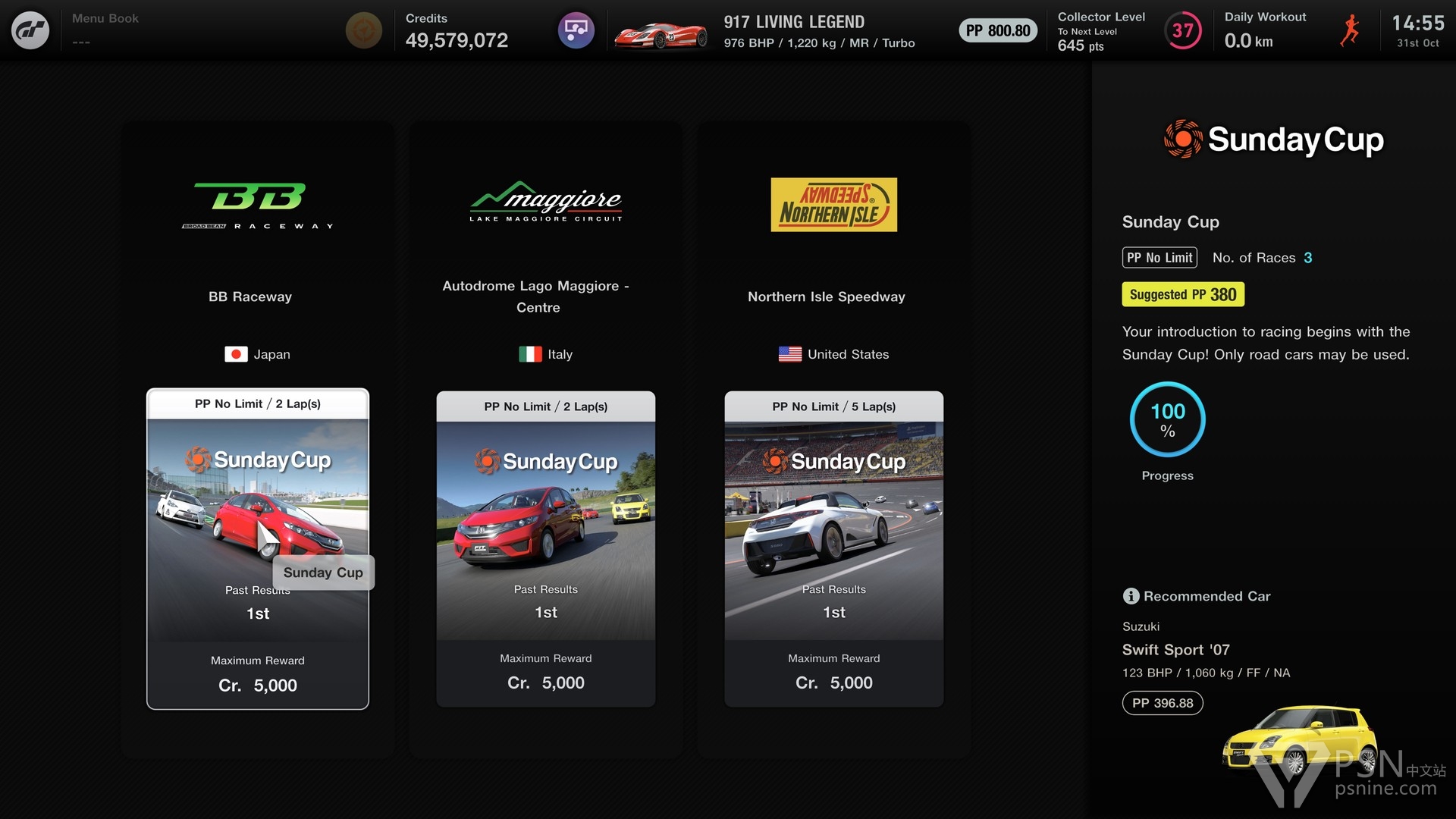Open the Collector Level 37 ring
This screenshot has height=819, width=1456.
[x=1182, y=30]
